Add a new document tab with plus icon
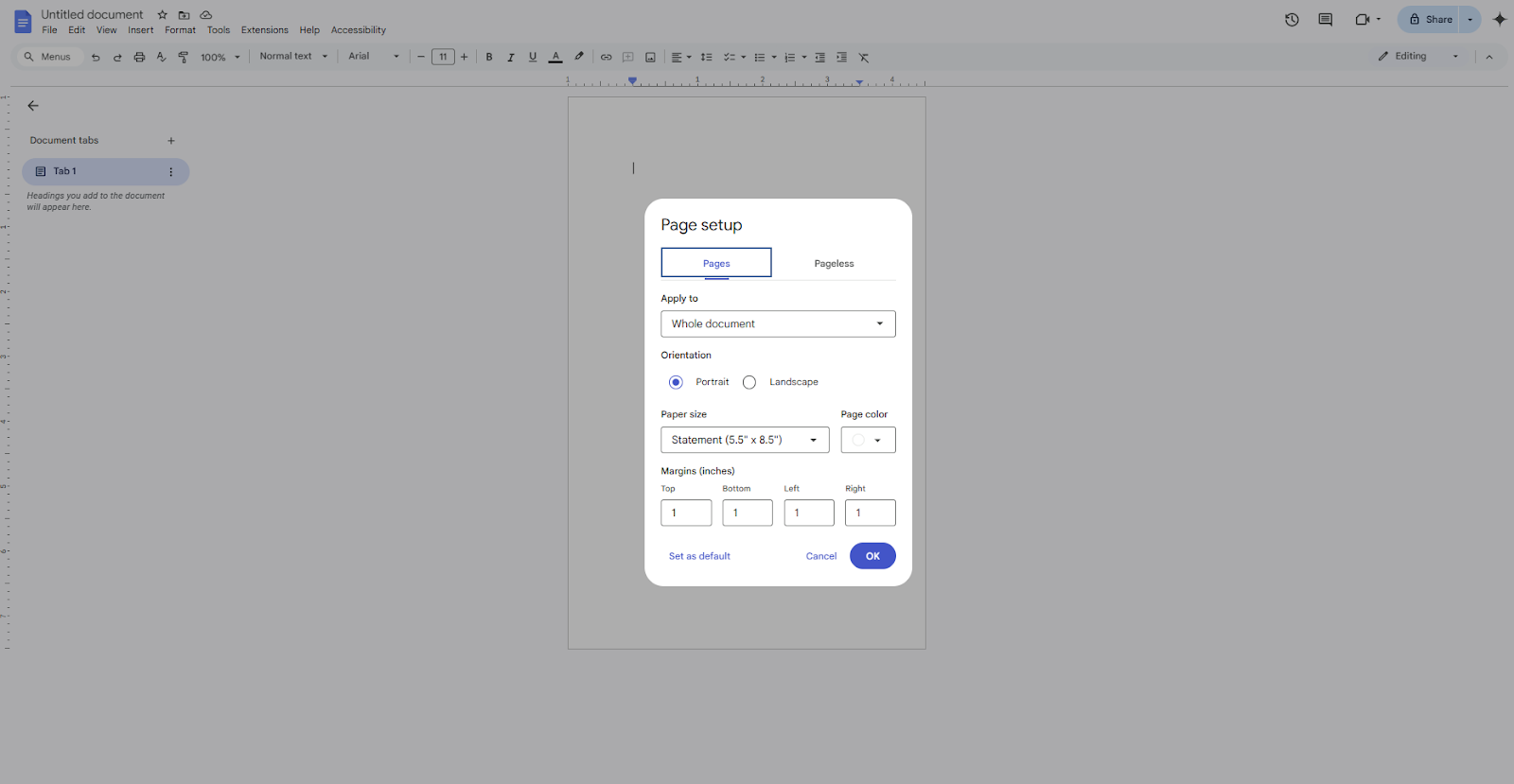Viewport: 1514px width, 784px height. [x=171, y=141]
